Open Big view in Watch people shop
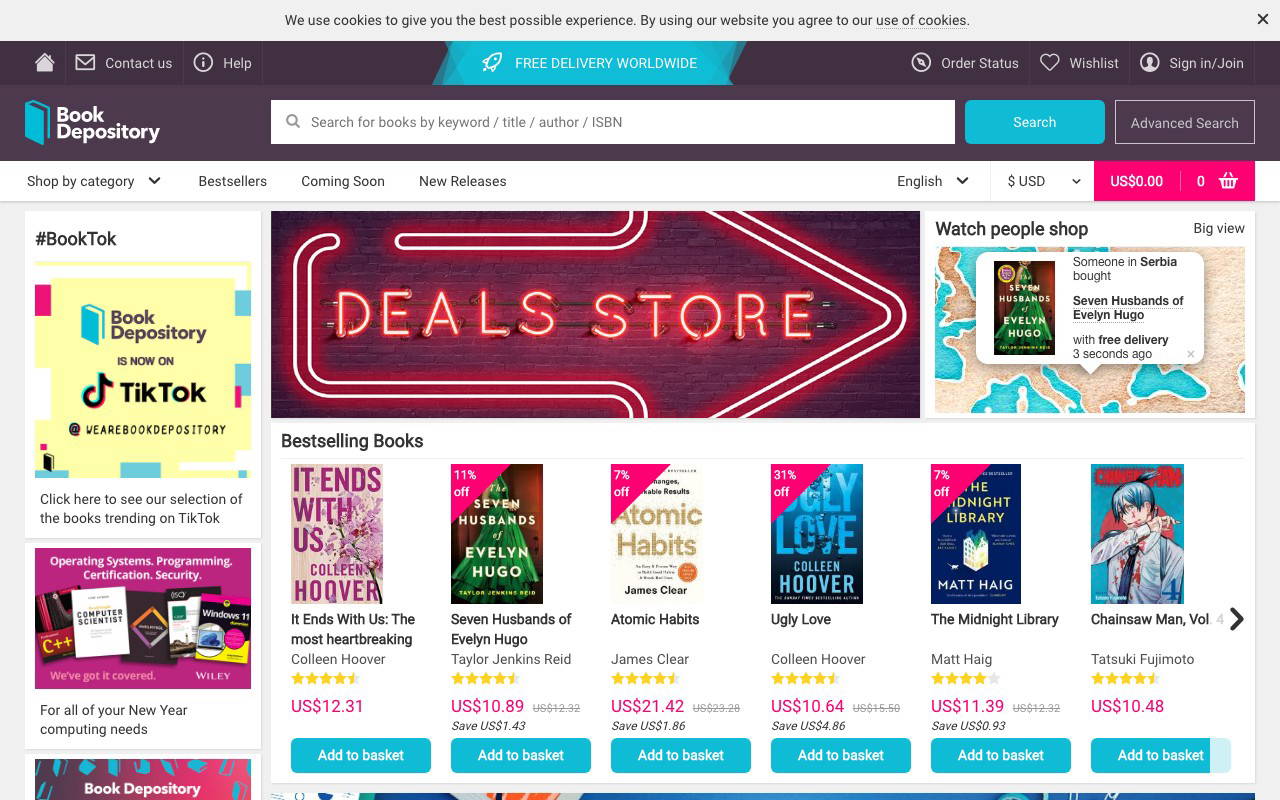The height and width of the screenshot is (800, 1280). coord(1218,228)
